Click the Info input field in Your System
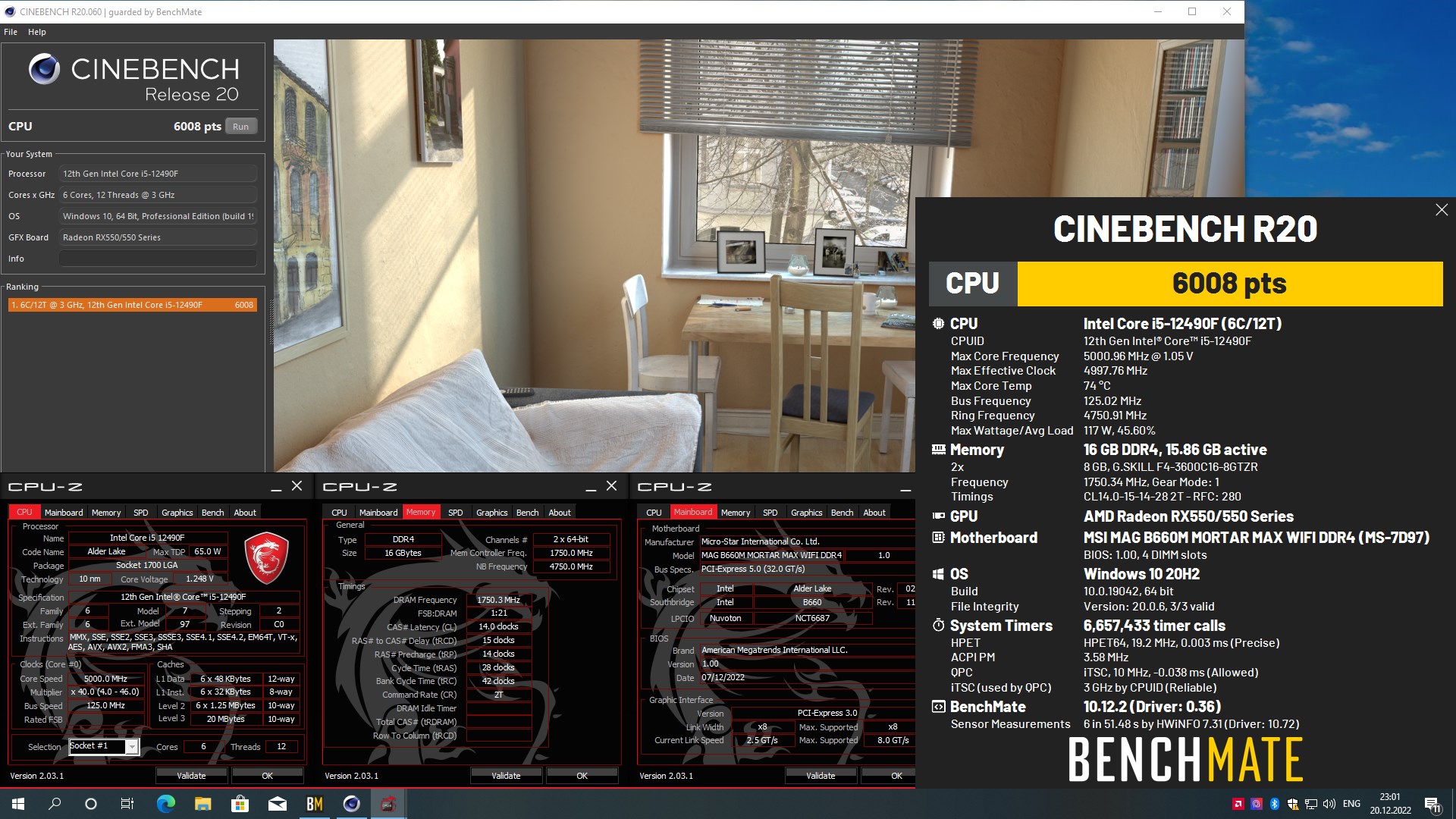Screen dimensions: 1456x819 tap(158, 259)
